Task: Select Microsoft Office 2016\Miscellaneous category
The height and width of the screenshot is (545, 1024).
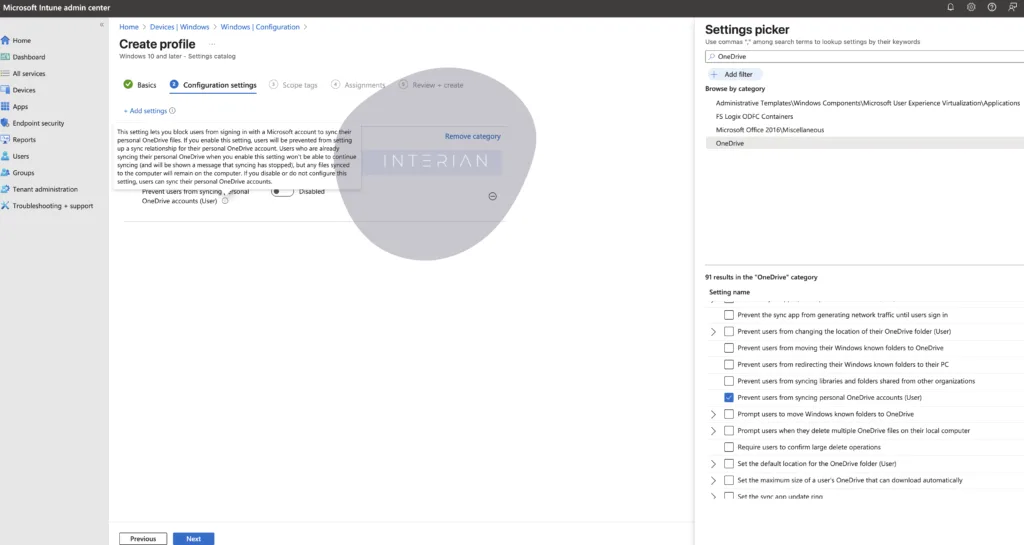Action: point(770,130)
